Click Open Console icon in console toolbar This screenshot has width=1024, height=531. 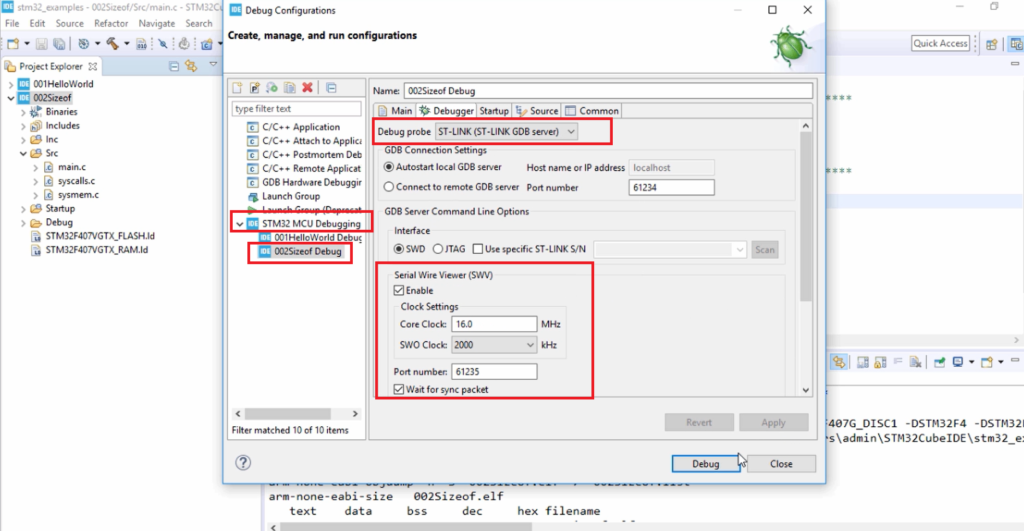point(987,362)
